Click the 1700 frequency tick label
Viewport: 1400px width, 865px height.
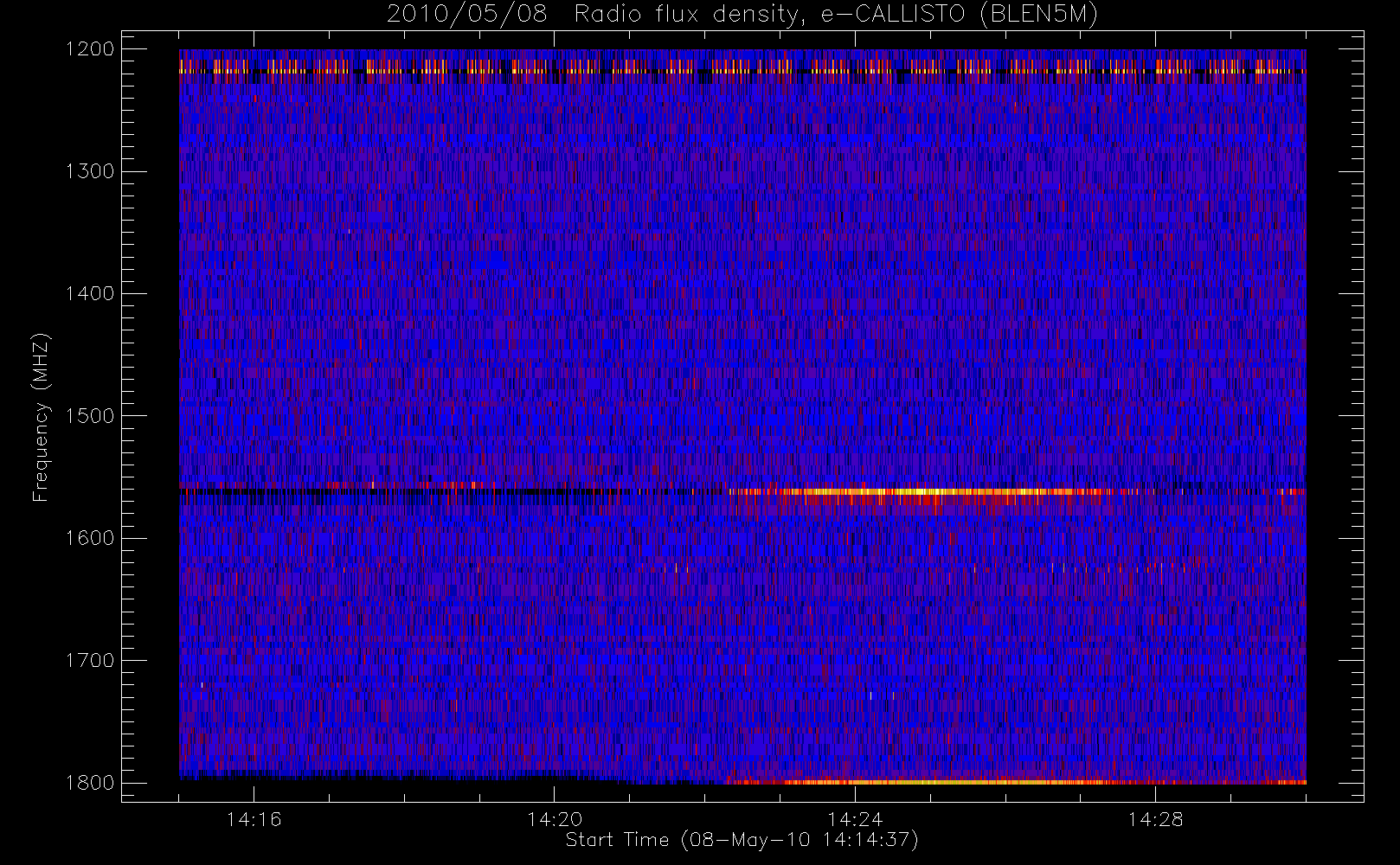(x=90, y=661)
